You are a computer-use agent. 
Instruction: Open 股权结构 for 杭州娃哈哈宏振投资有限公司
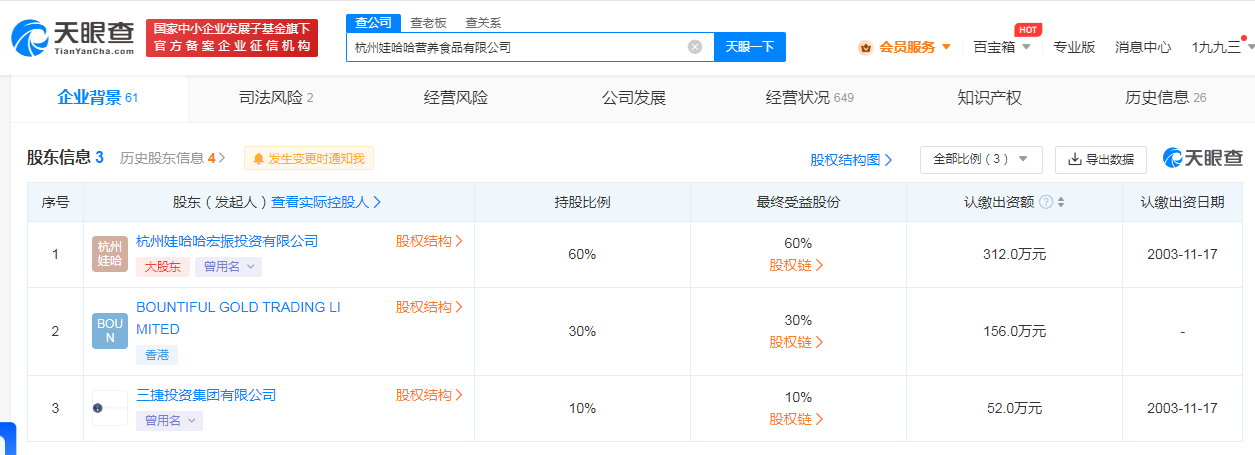429,241
